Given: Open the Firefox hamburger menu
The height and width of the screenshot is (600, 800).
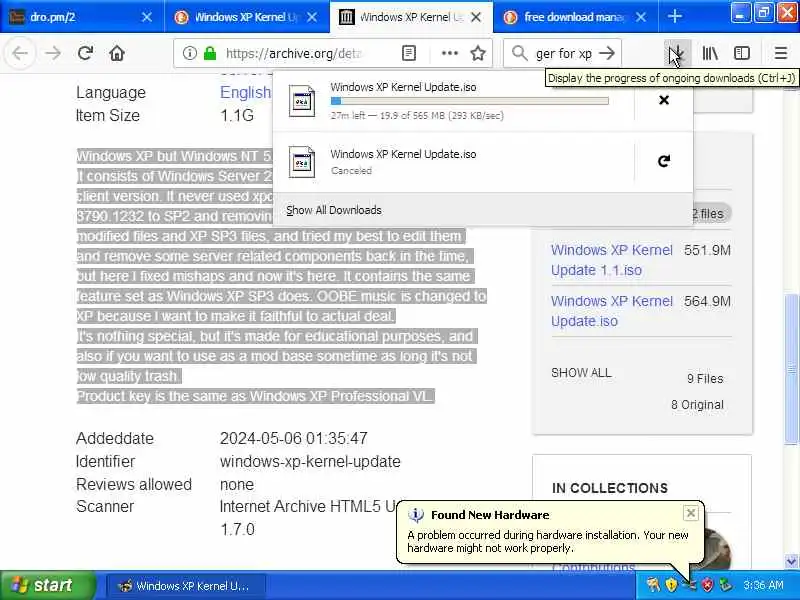Looking at the screenshot, I should point(781,53).
